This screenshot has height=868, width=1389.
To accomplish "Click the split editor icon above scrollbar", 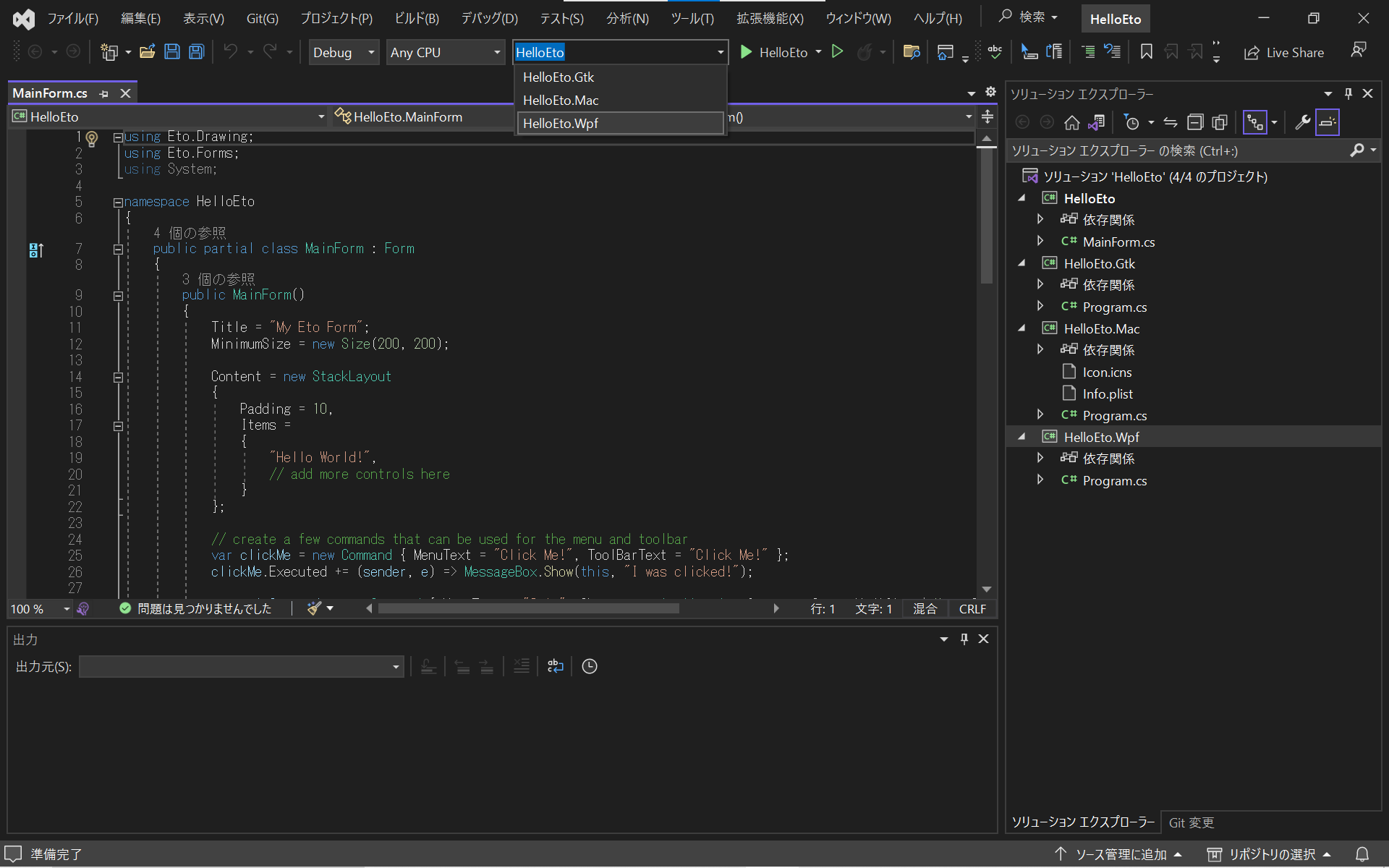I will (x=987, y=116).
